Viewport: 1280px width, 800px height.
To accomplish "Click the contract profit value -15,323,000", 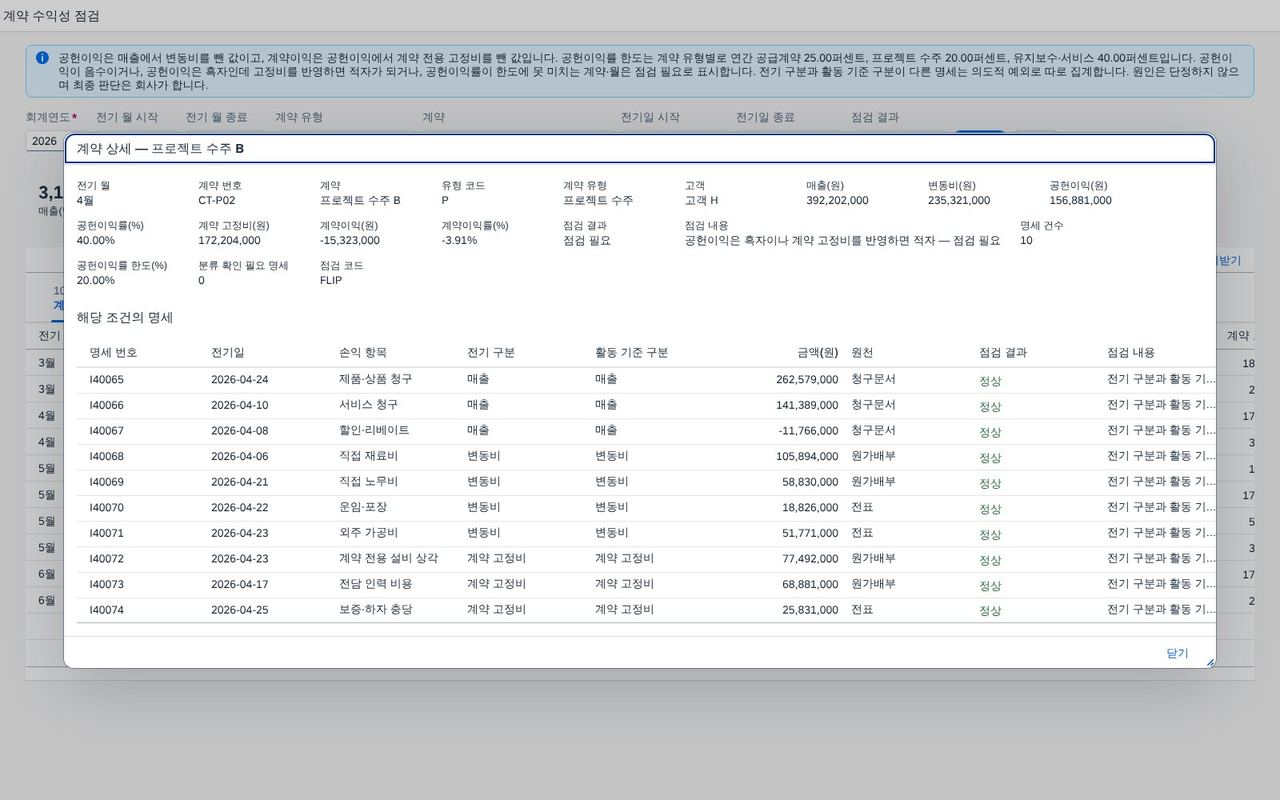I will [x=350, y=240].
